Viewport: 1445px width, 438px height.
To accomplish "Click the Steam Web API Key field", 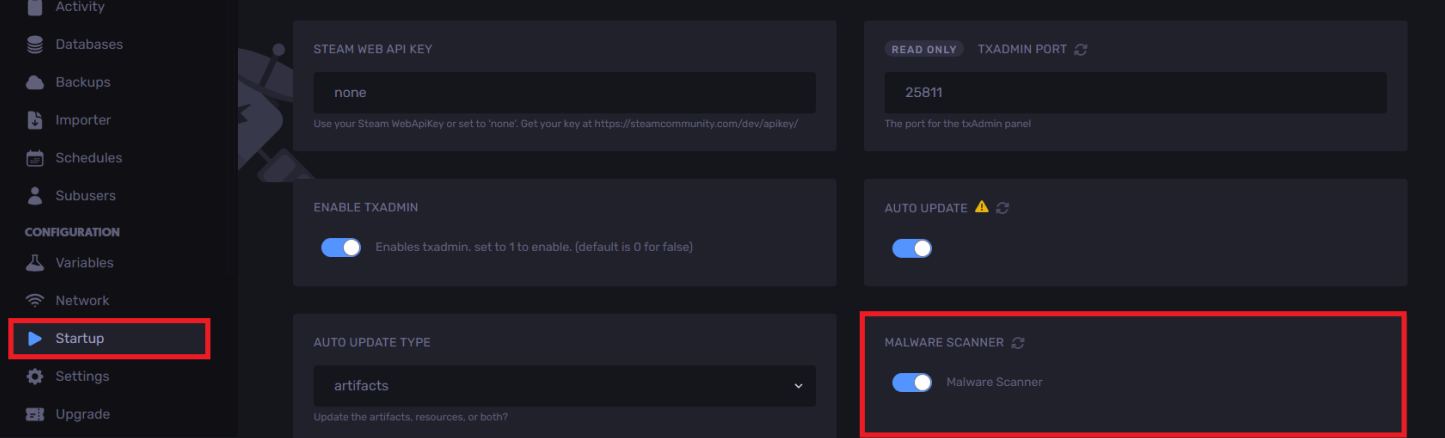I will [564, 93].
